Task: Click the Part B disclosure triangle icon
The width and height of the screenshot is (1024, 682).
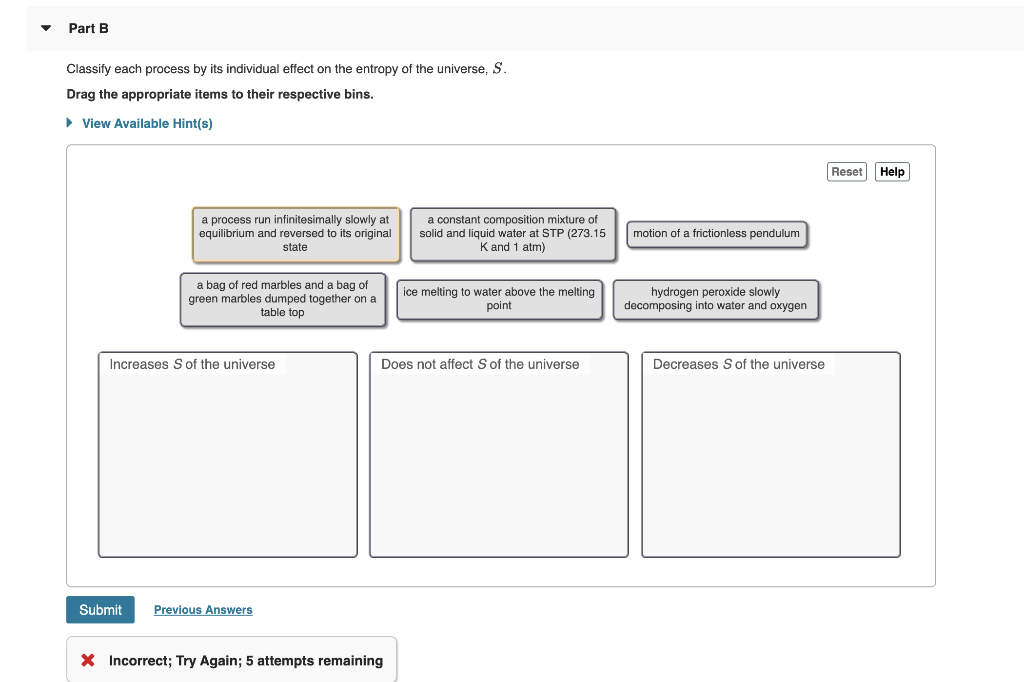Action: coord(45,28)
